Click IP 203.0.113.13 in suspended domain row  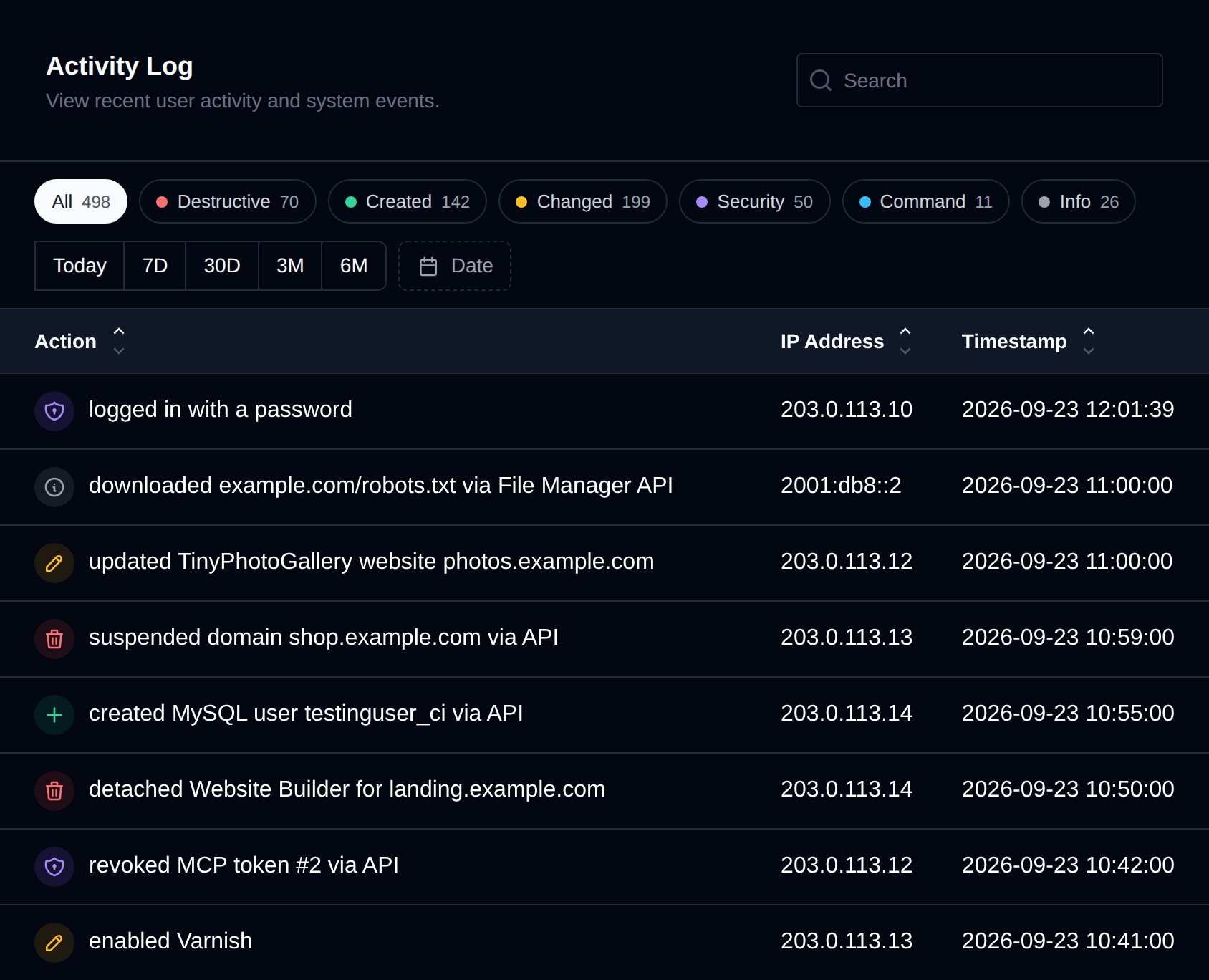pos(847,637)
